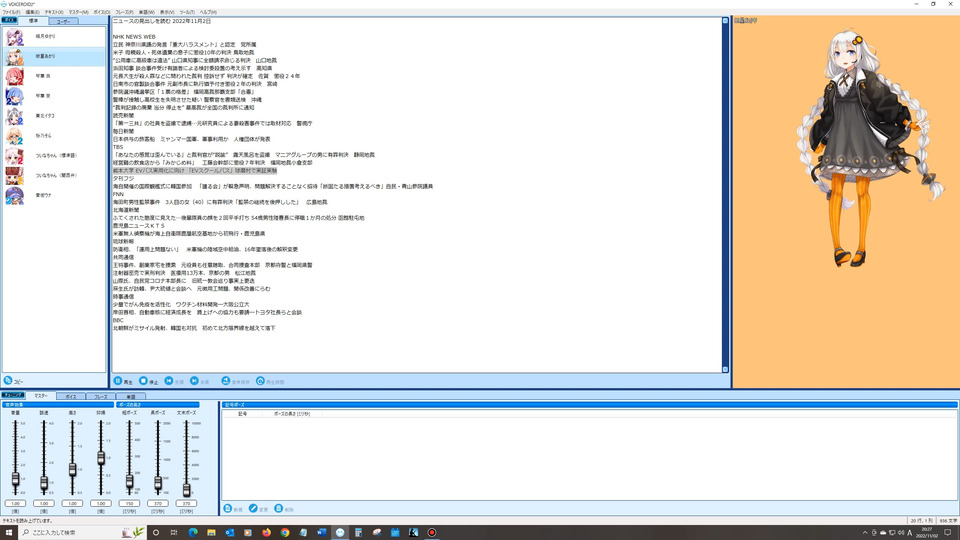Click the コピー voice copy icon
Screen dimensions: 960x540
click(9, 381)
